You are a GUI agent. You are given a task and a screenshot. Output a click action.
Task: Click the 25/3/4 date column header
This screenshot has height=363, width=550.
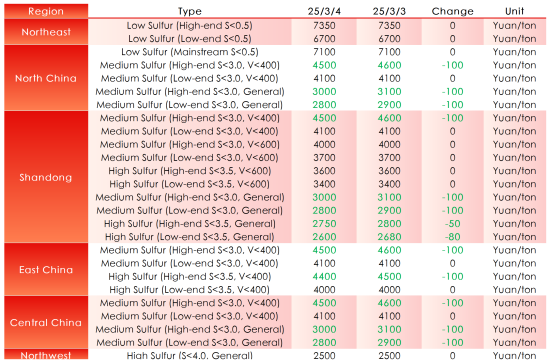pos(324,11)
